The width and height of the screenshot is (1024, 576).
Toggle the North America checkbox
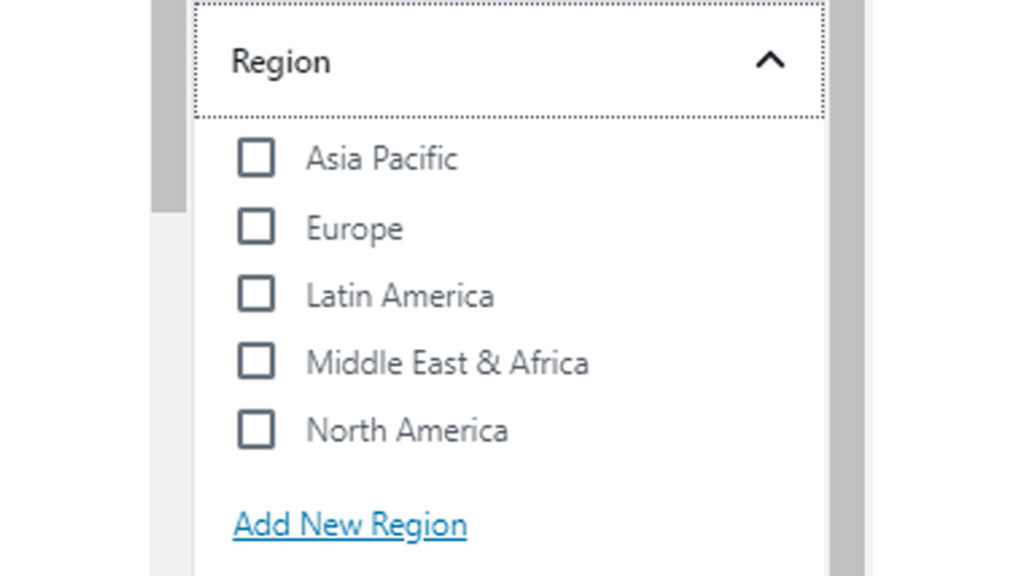point(256,430)
